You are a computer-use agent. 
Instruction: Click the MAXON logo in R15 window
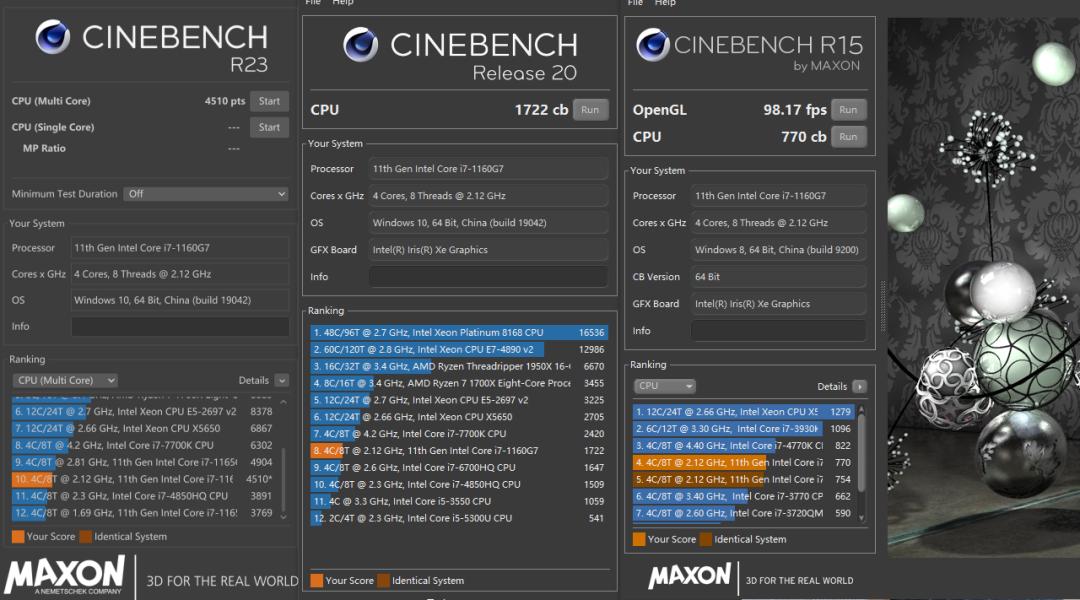[689, 576]
